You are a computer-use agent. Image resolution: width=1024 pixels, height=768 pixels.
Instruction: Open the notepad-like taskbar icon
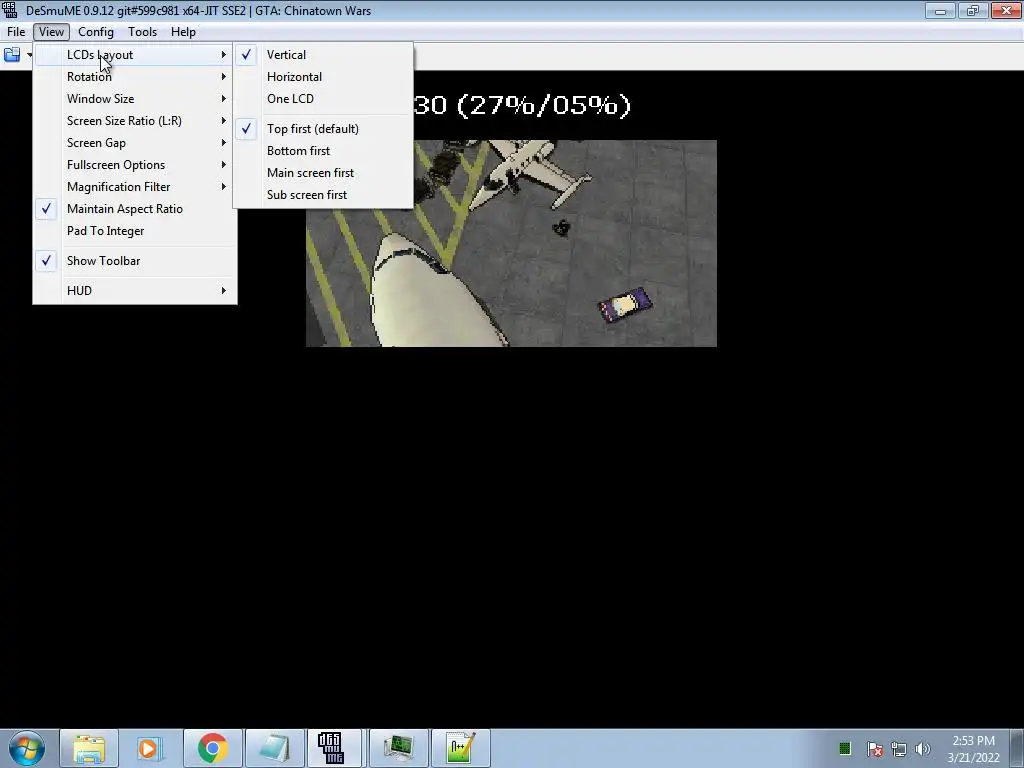point(274,748)
